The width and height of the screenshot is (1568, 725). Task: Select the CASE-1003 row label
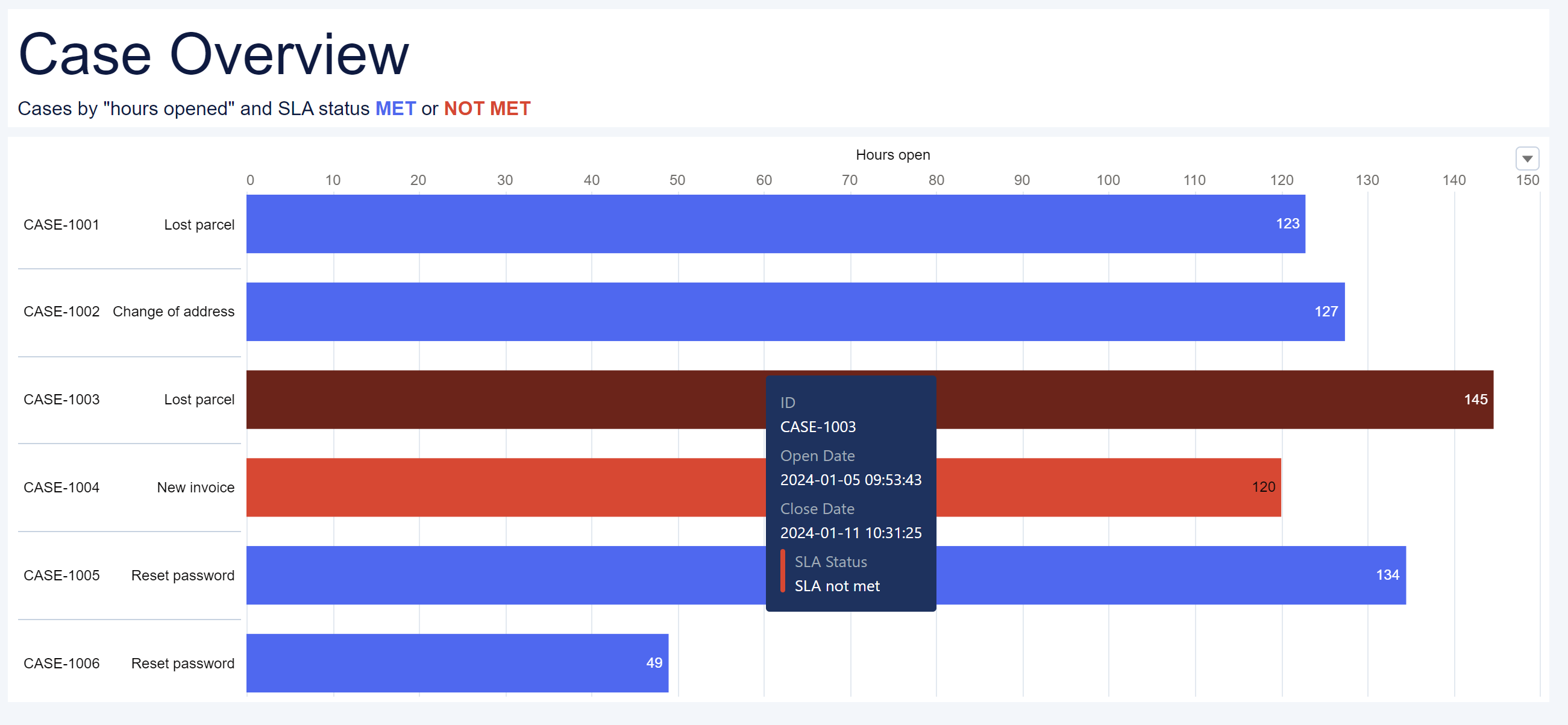(61, 400)
